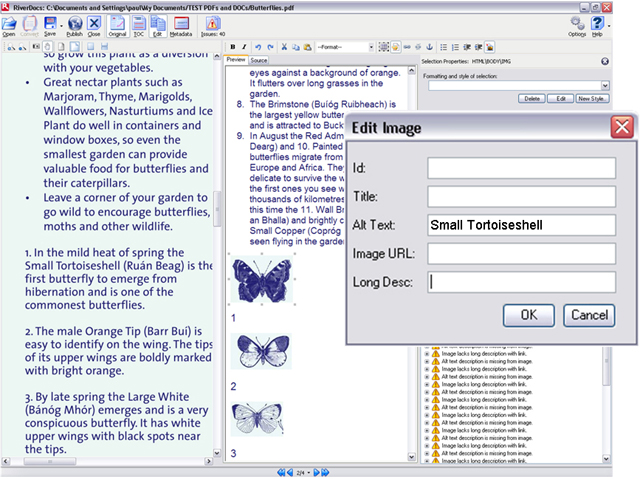The height and width of the screenshot is (479, 640).
Task: Click the insert image toolbar icon
Action: pyautogui.click(x=490, y=47)
